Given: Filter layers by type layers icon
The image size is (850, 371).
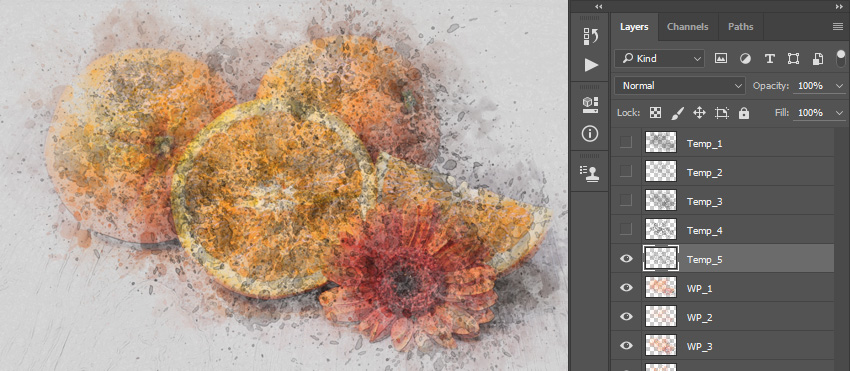Looking at the screenshot, I should click(x=769, y=59).
